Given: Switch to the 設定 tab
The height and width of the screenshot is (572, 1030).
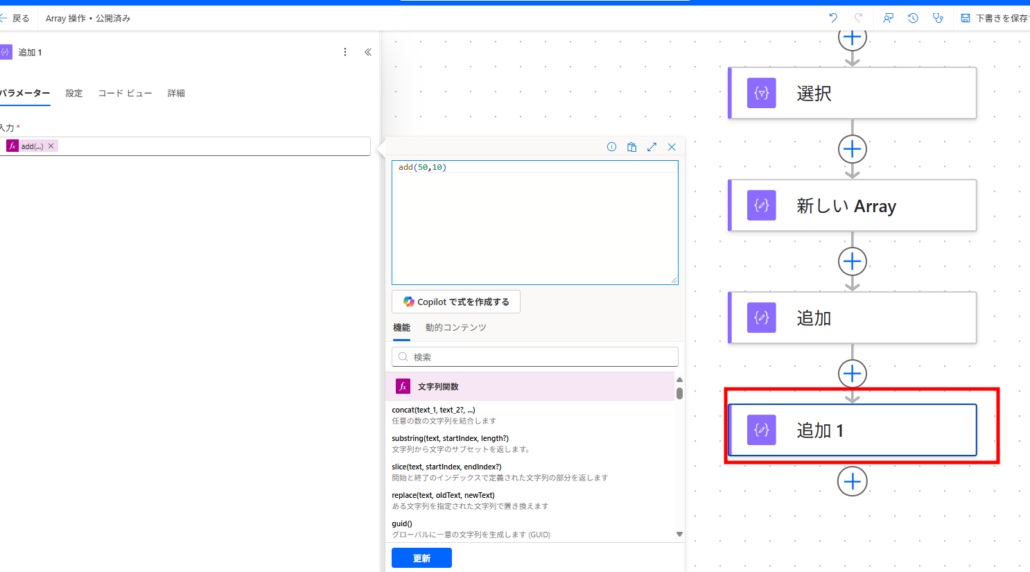Looking at the screenshot, I should (x=74, y=93).
